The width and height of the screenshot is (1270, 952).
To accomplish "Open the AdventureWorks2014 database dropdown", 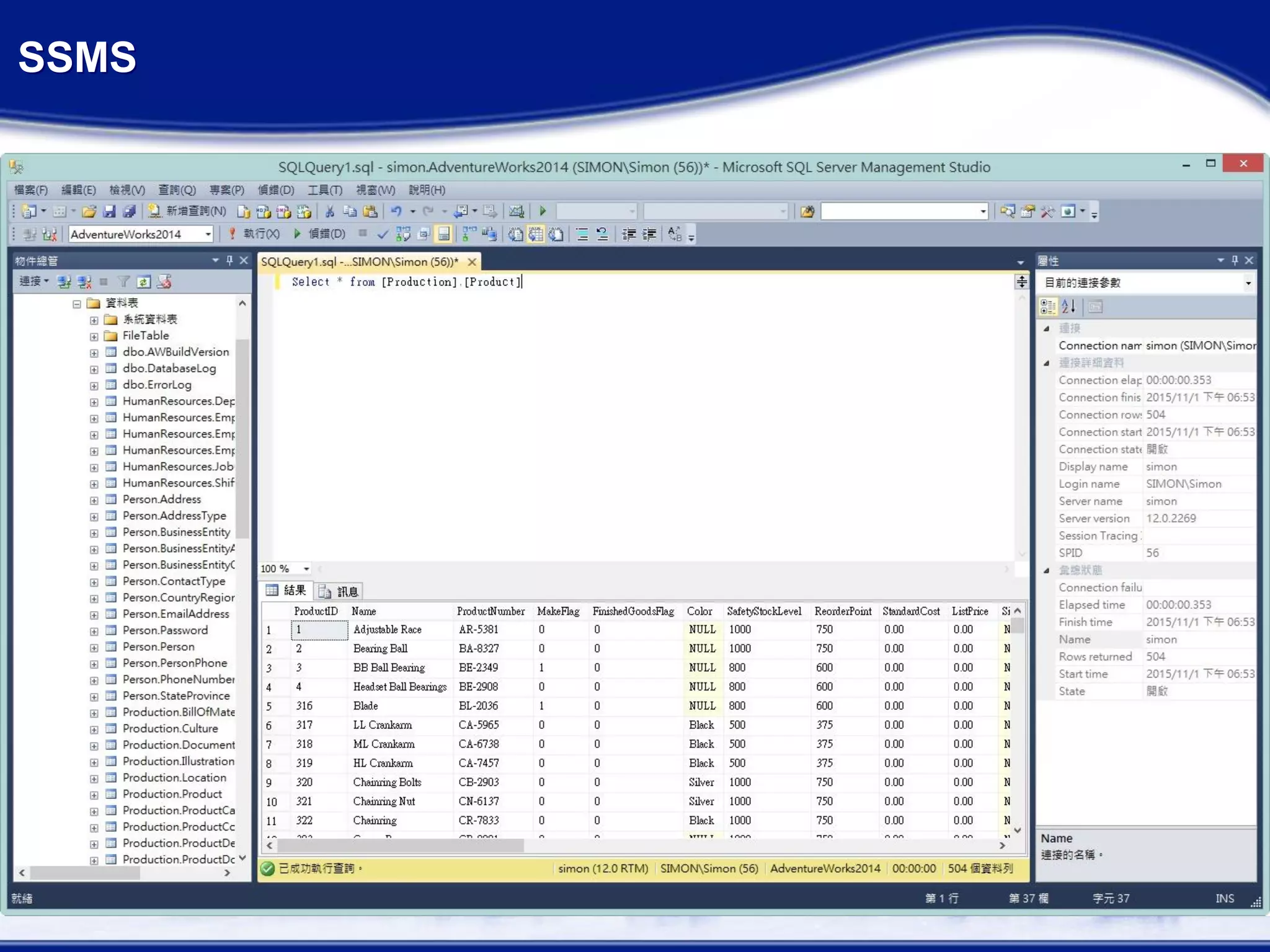I will tap(208, 234).
